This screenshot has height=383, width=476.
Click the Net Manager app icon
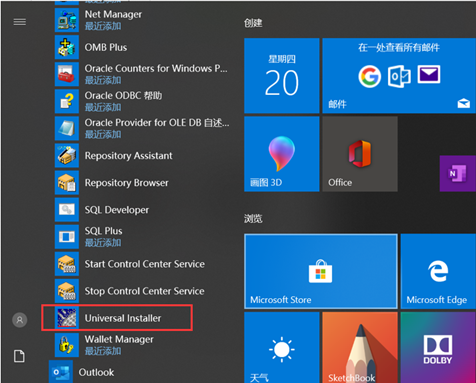pyautogui.click(x=67, y=20)
